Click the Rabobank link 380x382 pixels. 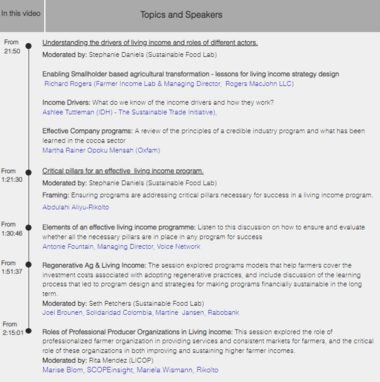pos(223,313)
